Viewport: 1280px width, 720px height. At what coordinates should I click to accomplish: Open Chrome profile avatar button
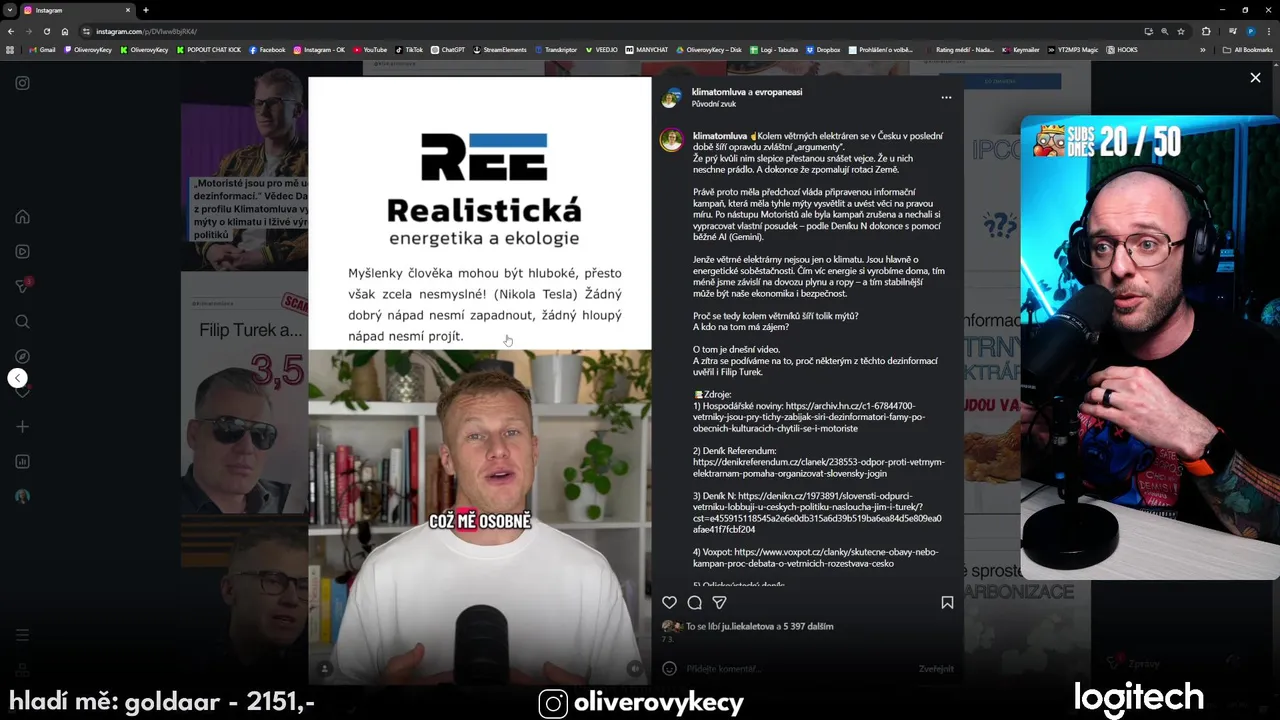[1251, 31]
